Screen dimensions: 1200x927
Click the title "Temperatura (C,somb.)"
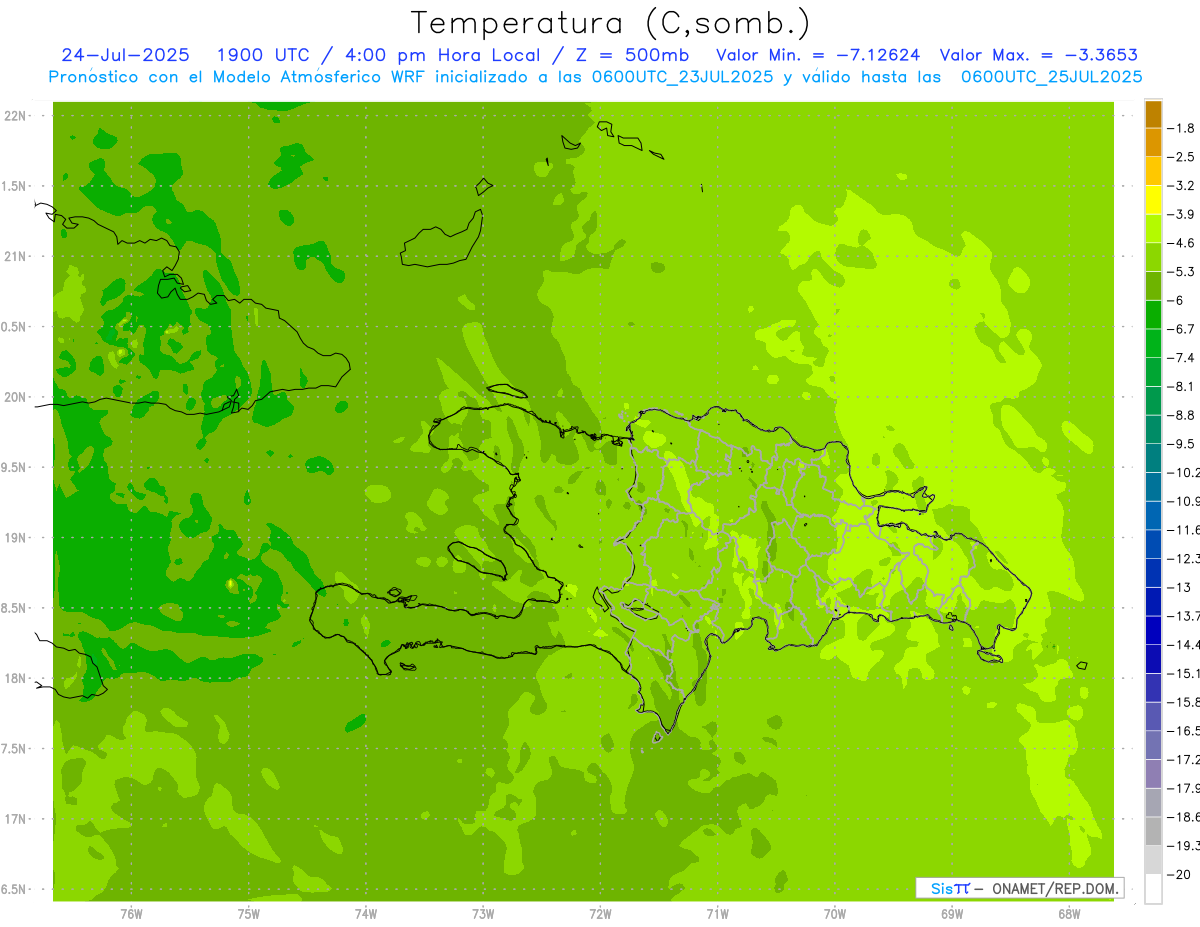coord(610,23)
